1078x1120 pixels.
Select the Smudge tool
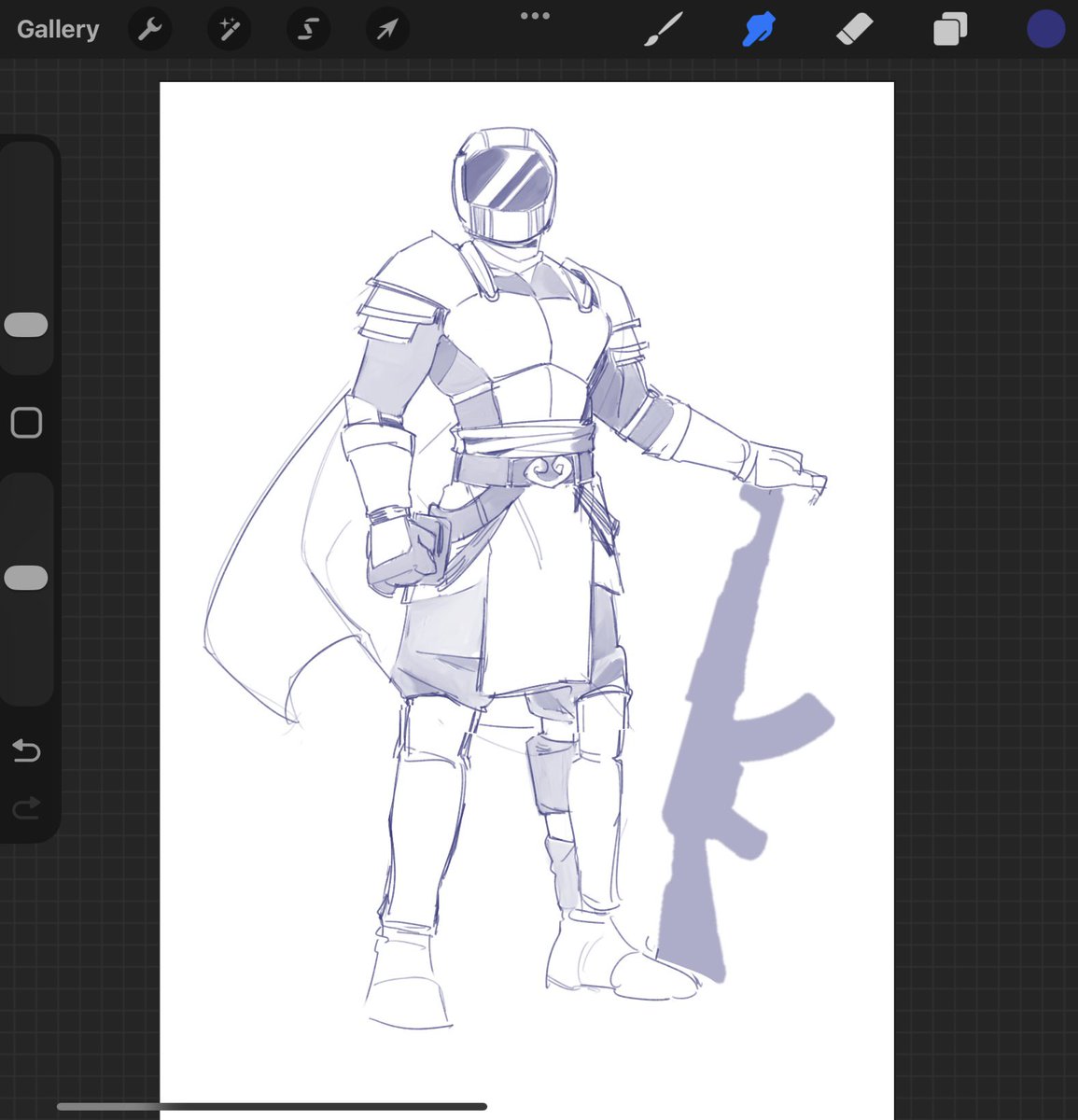759,30
